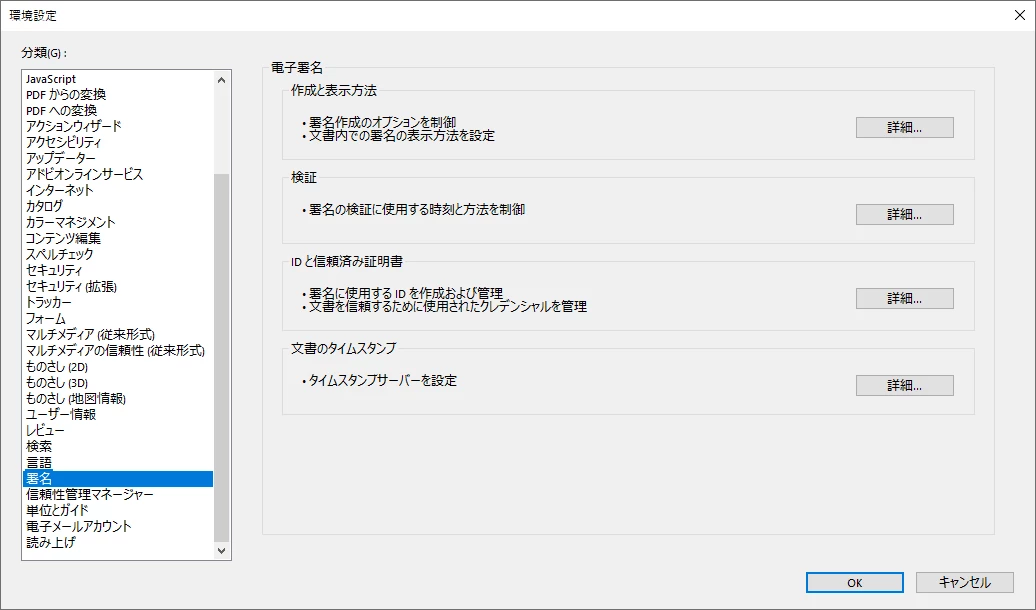Choose 検索 in the category list

(x=118, y=446)
